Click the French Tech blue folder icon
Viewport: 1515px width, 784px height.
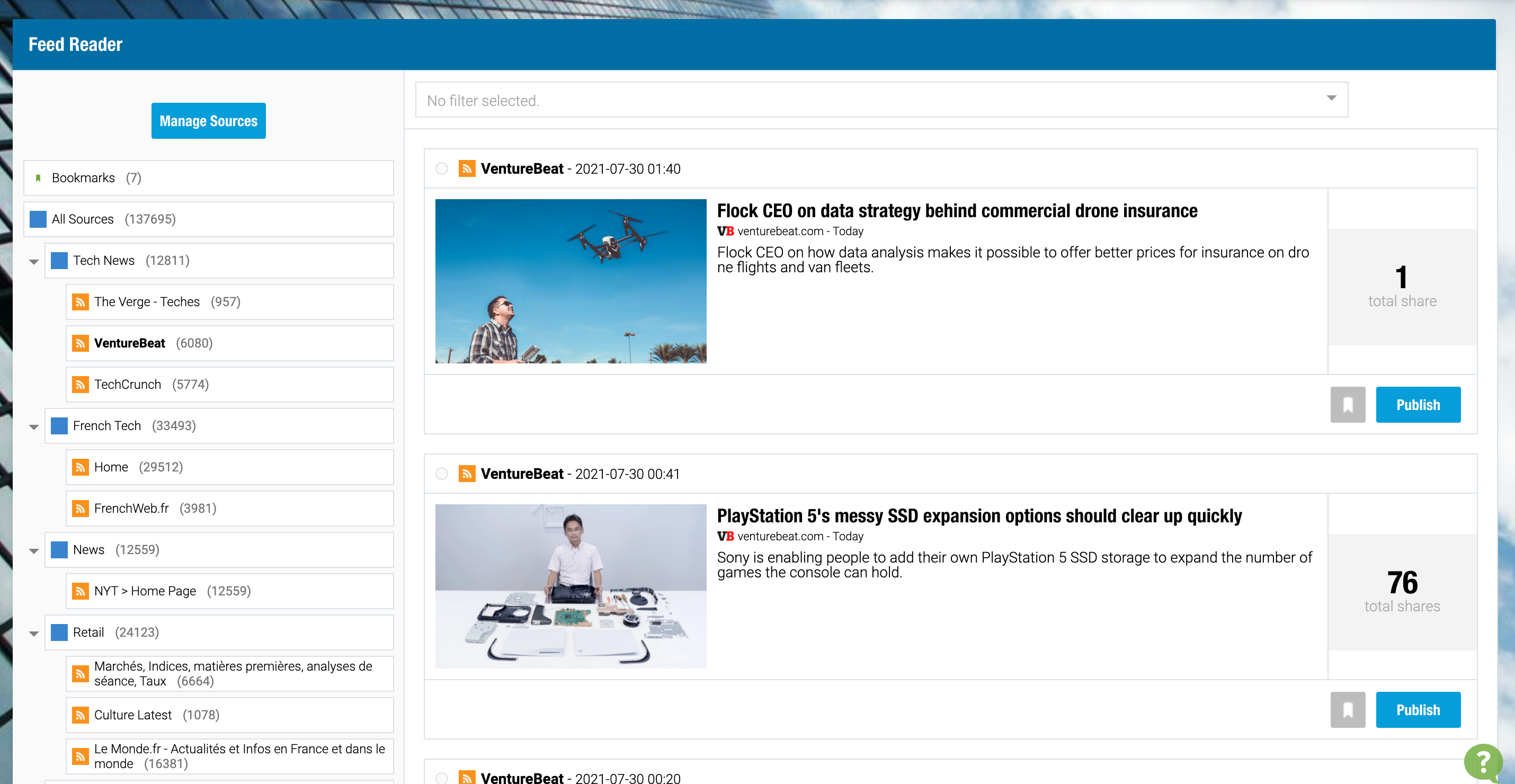59,426
